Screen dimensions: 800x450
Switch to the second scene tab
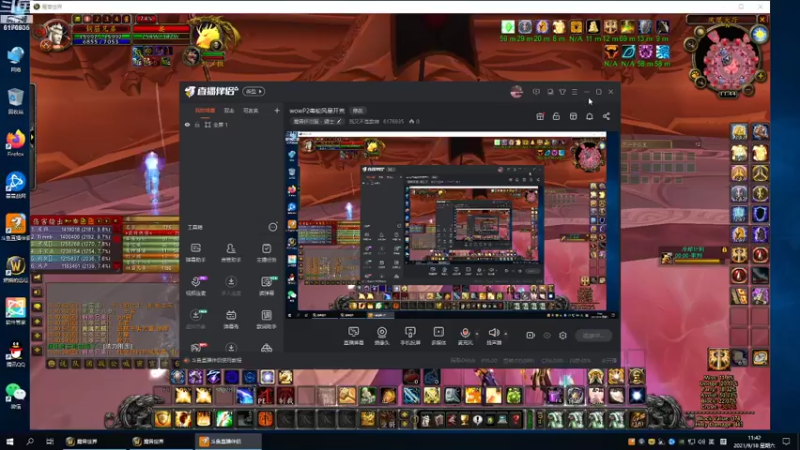(x=229, y=111)
